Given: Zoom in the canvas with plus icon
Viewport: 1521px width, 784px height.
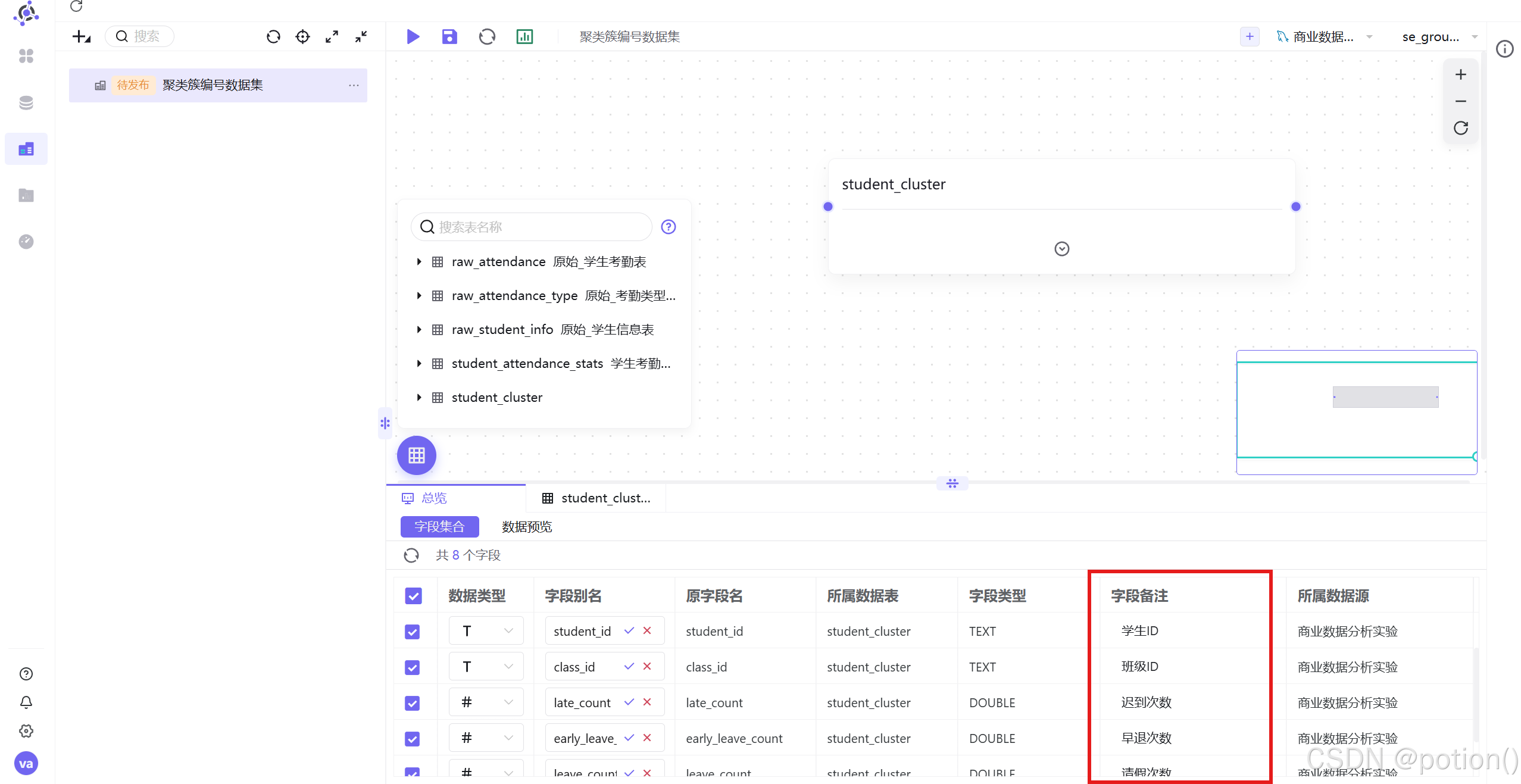Looking at the screenshot, I should tap(1461, 74).
